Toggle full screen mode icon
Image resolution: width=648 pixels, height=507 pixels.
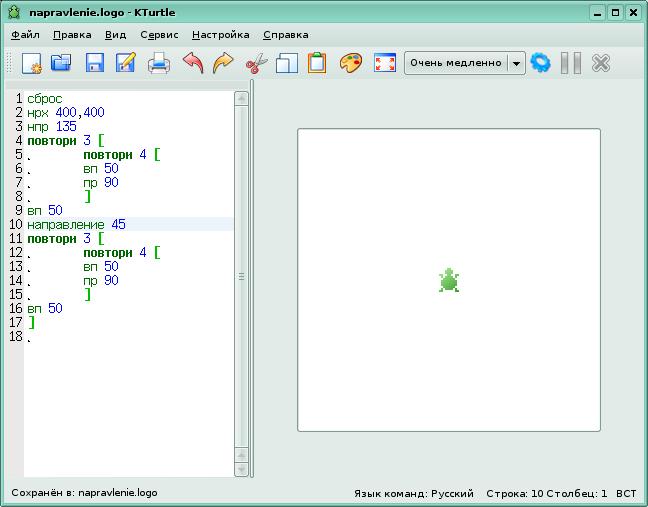coord(384,64)
